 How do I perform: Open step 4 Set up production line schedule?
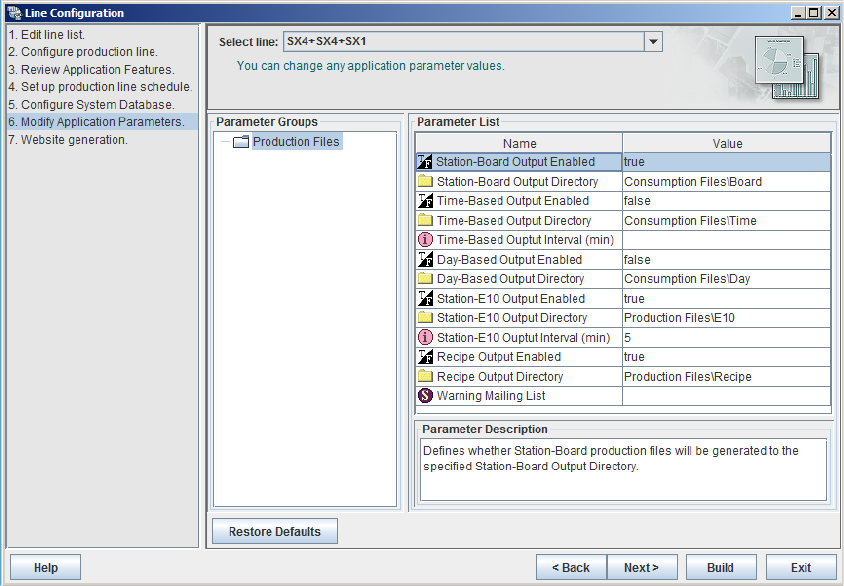(x=100, y=87)
